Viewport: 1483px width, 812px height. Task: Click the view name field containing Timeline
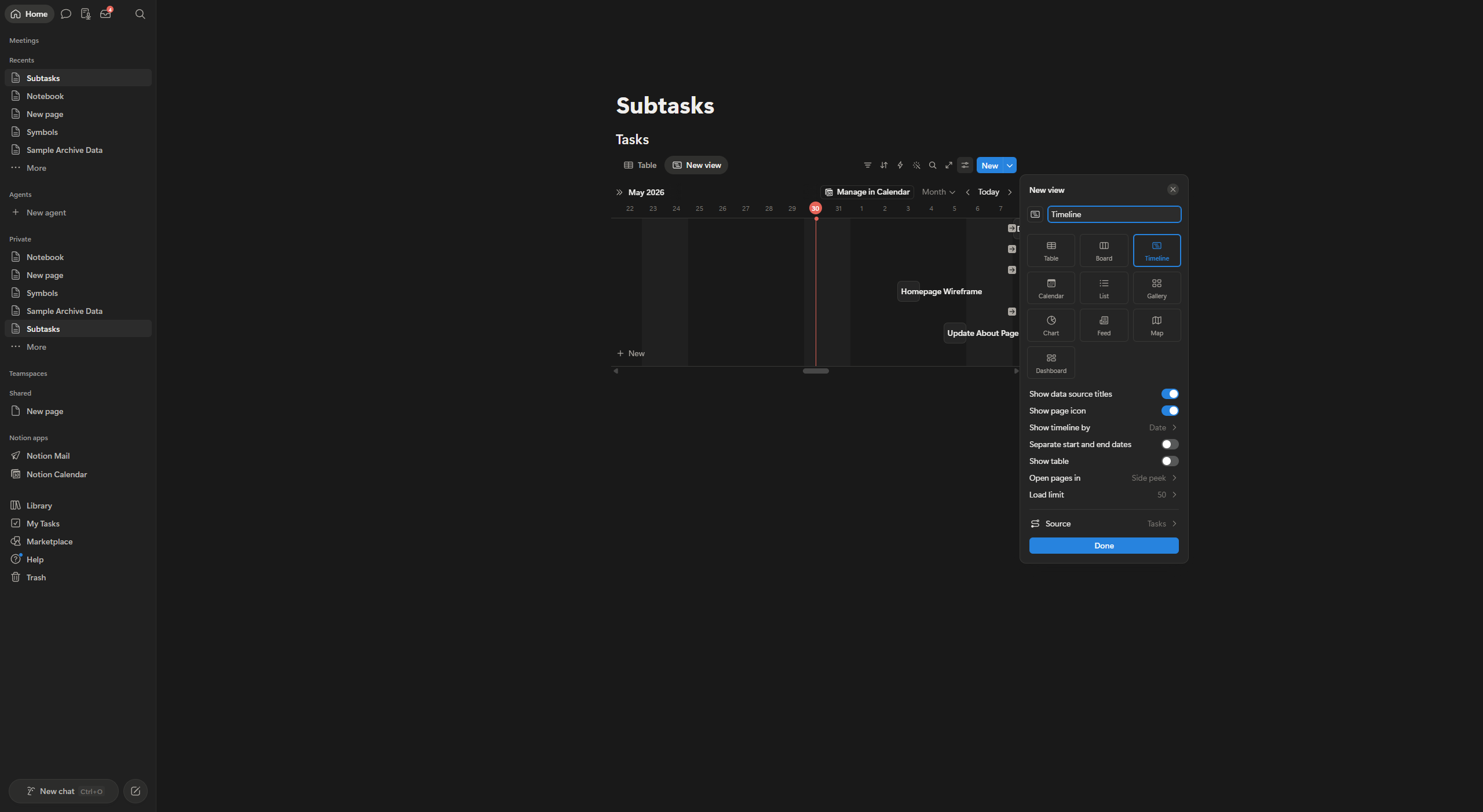click(x=1113, y=214)
